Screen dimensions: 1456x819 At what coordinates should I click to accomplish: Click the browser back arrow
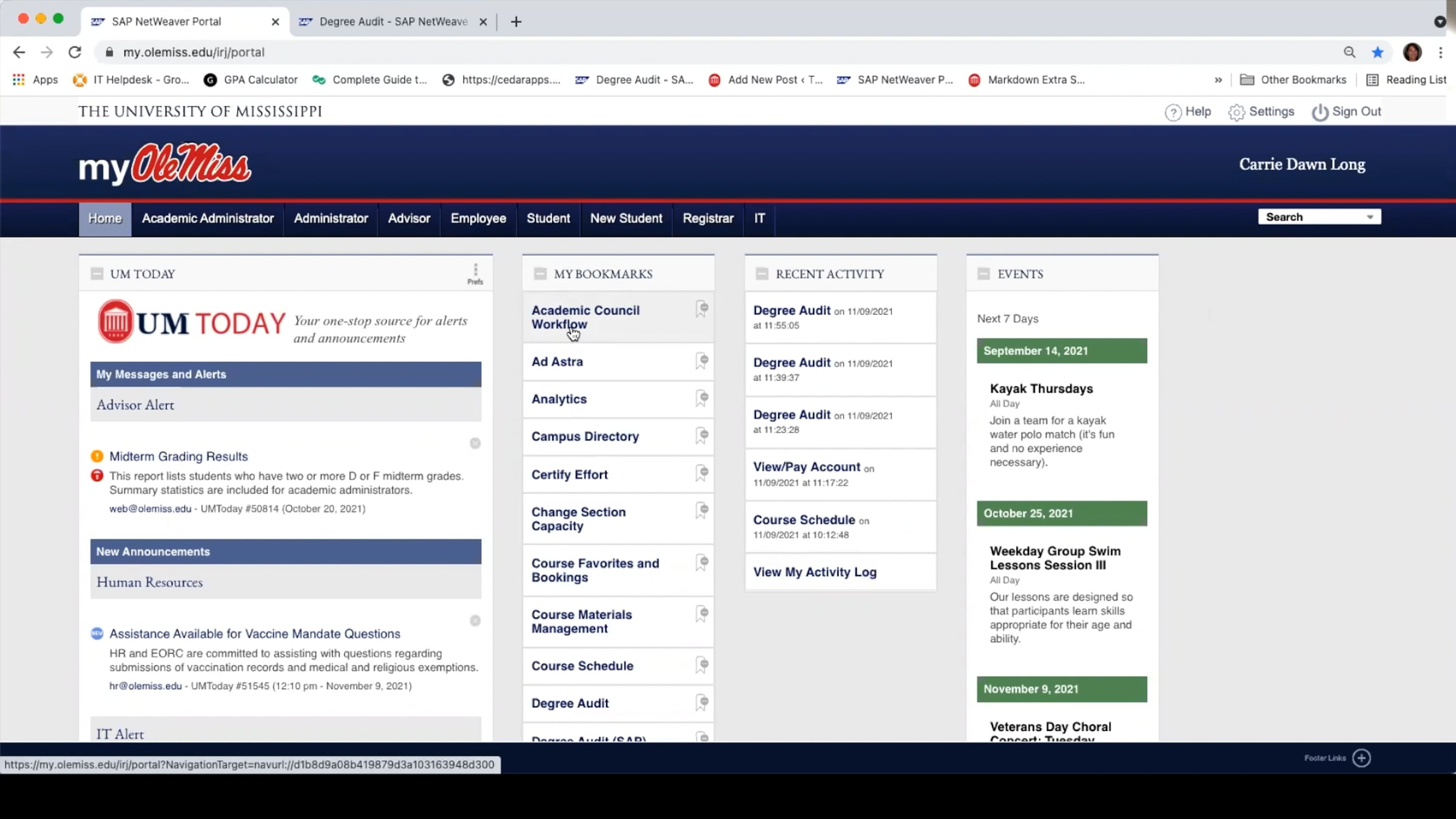click(19, 52)
